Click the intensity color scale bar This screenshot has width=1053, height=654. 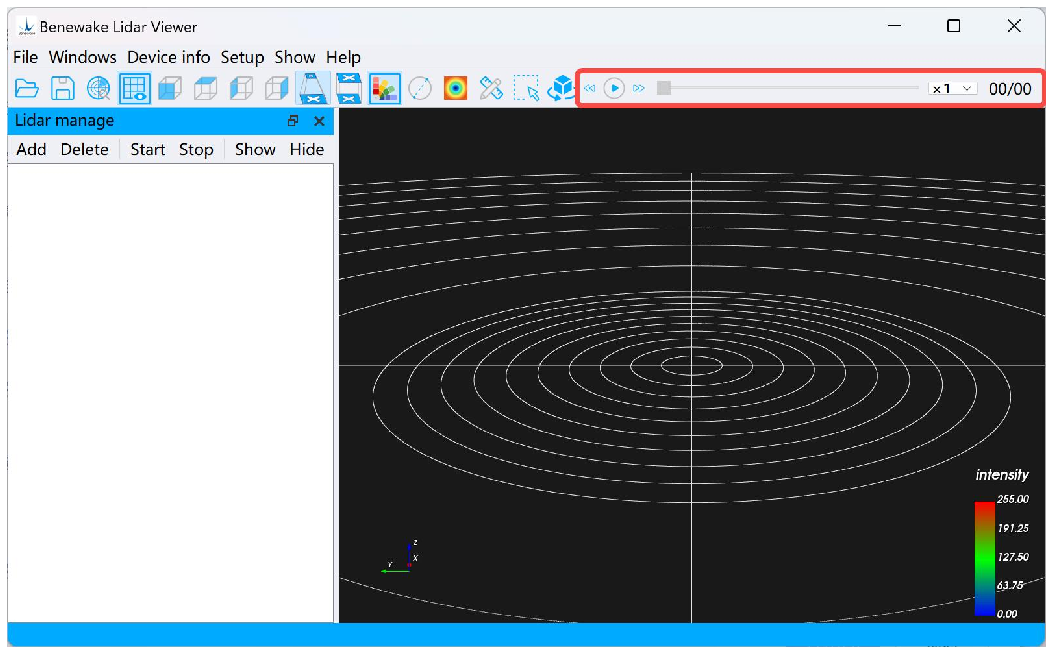(x=984, y=558)
